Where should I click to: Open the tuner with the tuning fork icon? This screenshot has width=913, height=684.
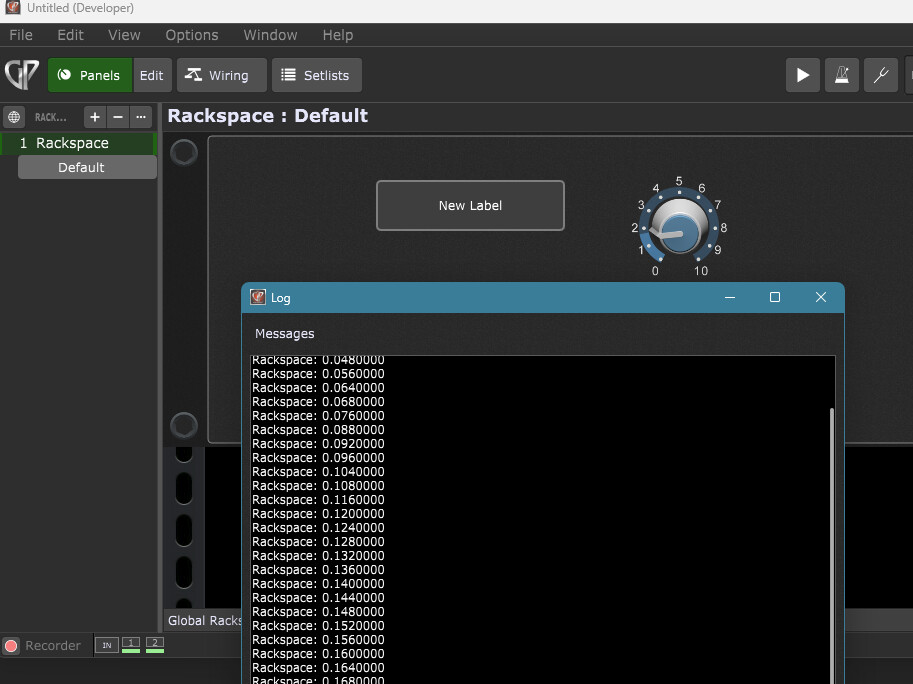point(881,75)
